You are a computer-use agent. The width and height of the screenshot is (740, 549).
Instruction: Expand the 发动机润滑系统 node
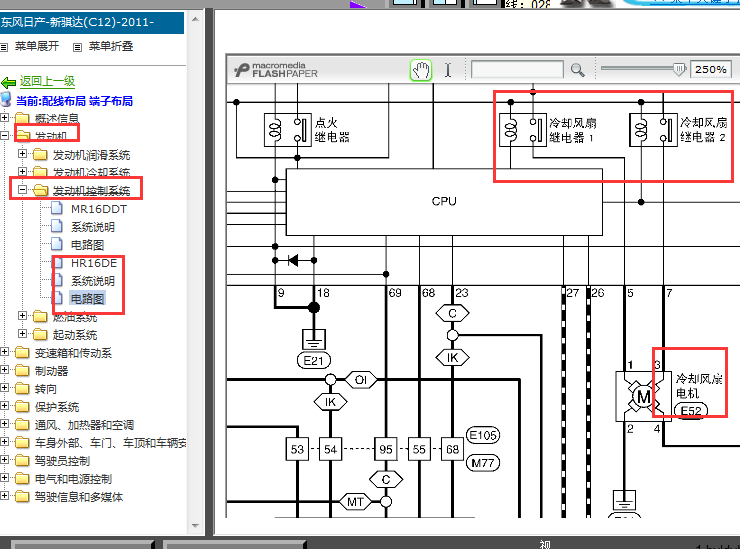(22, 153)
